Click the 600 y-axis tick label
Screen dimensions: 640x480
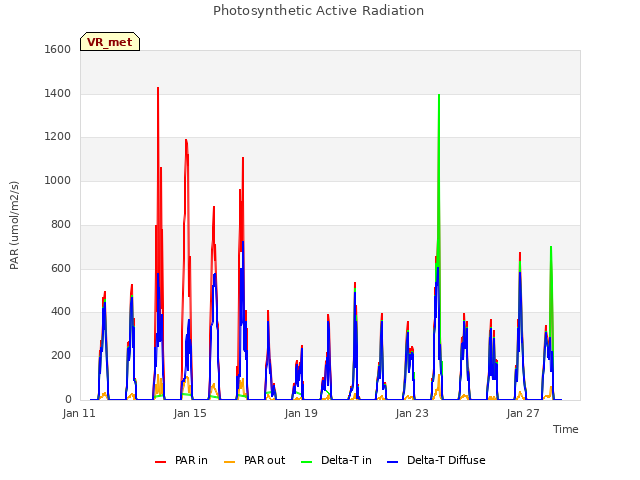(61, 269)
